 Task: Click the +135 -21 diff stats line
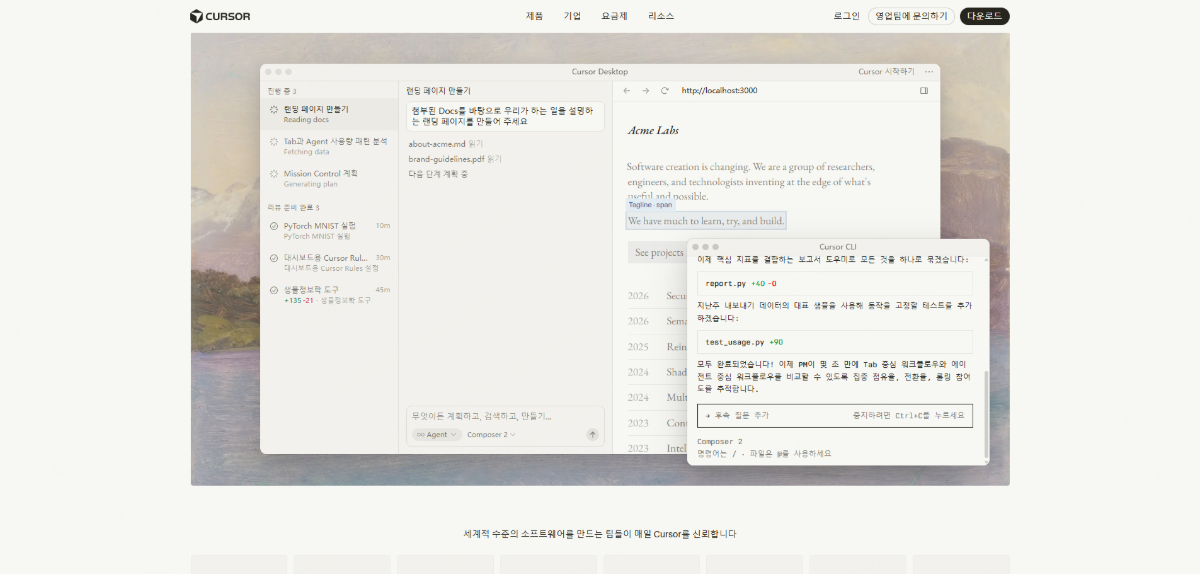coord(298,300)
